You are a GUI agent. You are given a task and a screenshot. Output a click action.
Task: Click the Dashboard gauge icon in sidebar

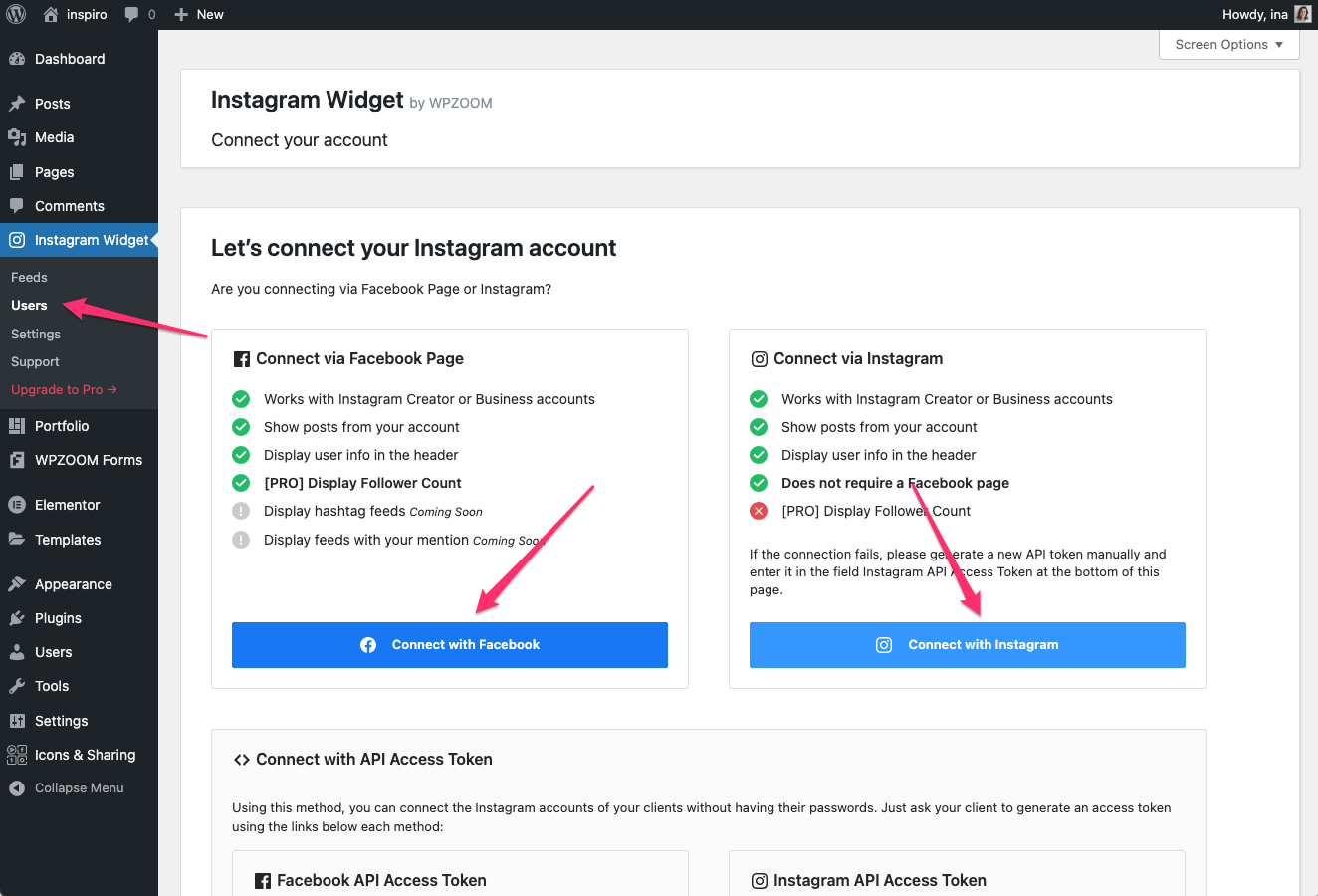coord(17,59)
